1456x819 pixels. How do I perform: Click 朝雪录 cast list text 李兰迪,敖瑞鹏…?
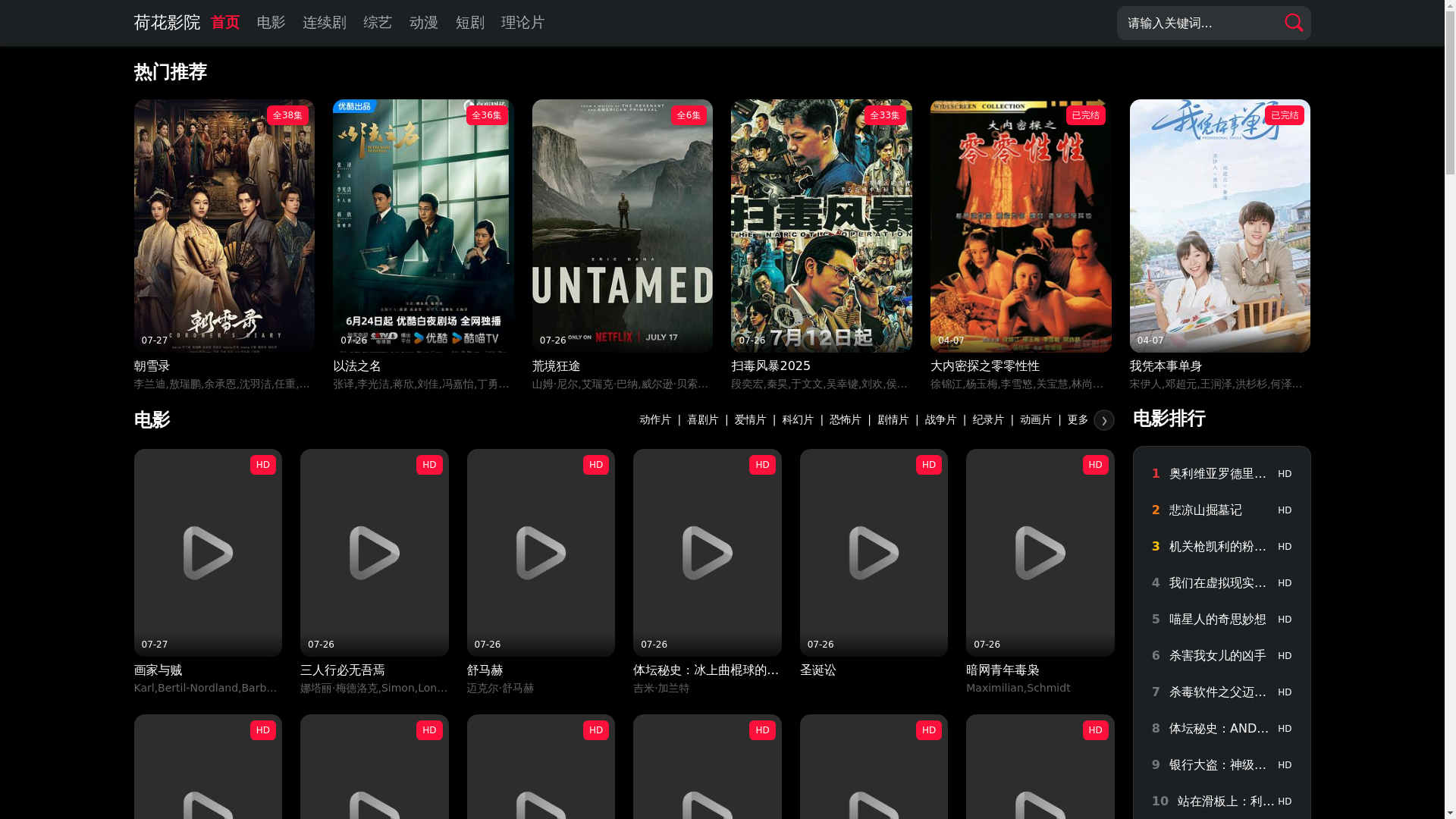pos(222,384)
